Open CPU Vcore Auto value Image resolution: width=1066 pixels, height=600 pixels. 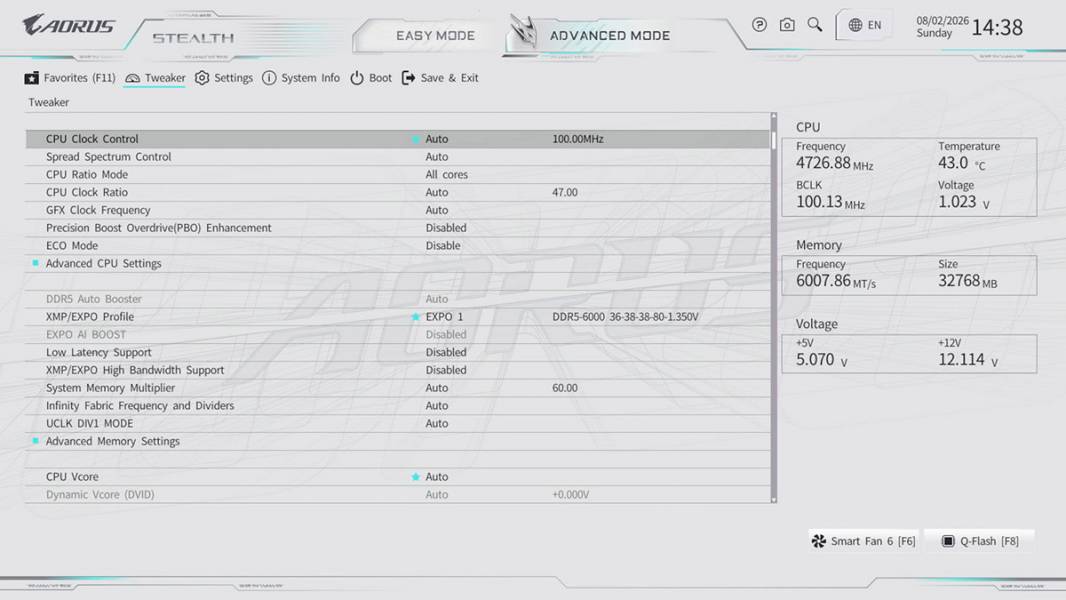pyautogui.click(x=436, y=477)
